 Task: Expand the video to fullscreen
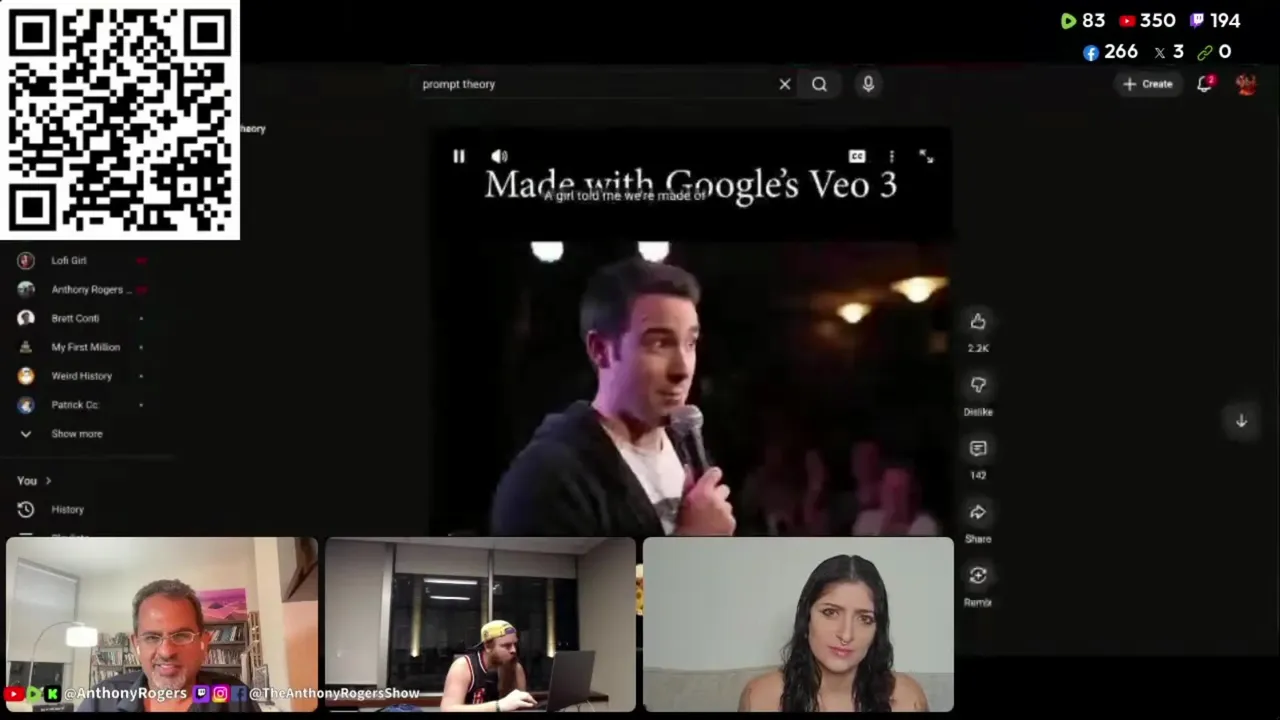click(926, 156)
